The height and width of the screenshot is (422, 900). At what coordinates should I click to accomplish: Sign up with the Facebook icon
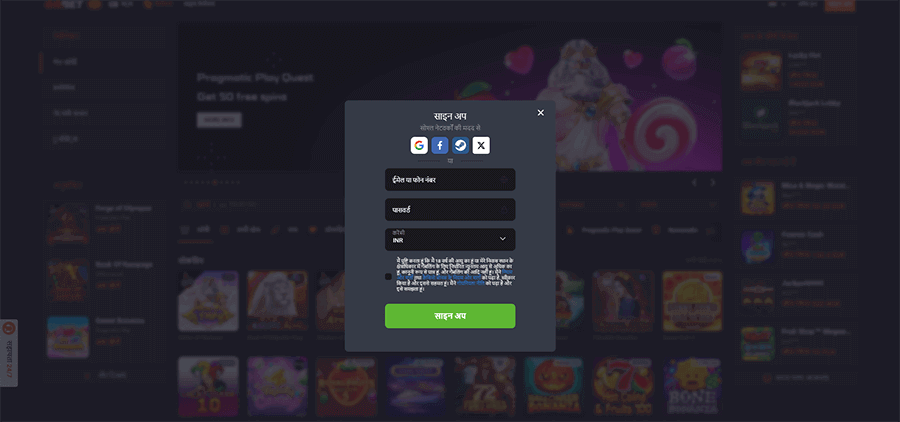pyautogui.click(x=440, y=145)
